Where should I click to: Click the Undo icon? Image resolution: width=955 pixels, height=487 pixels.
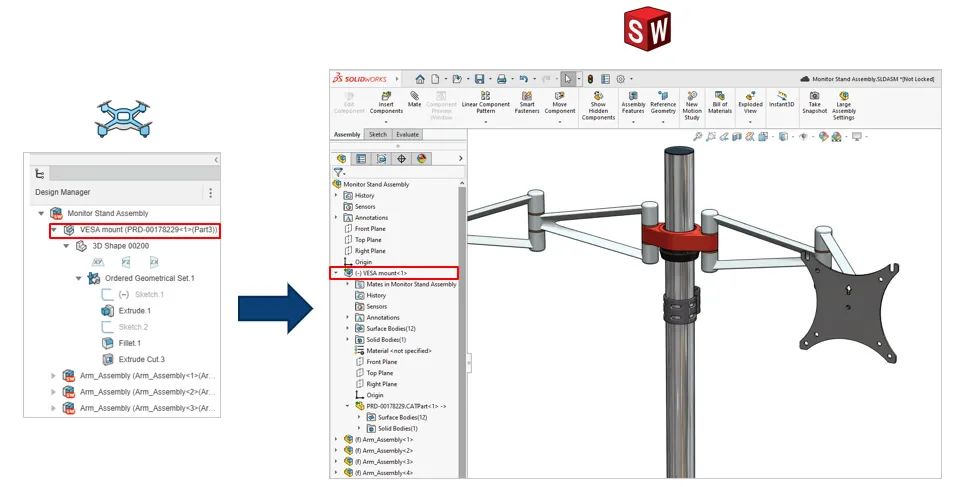(524, 79)
